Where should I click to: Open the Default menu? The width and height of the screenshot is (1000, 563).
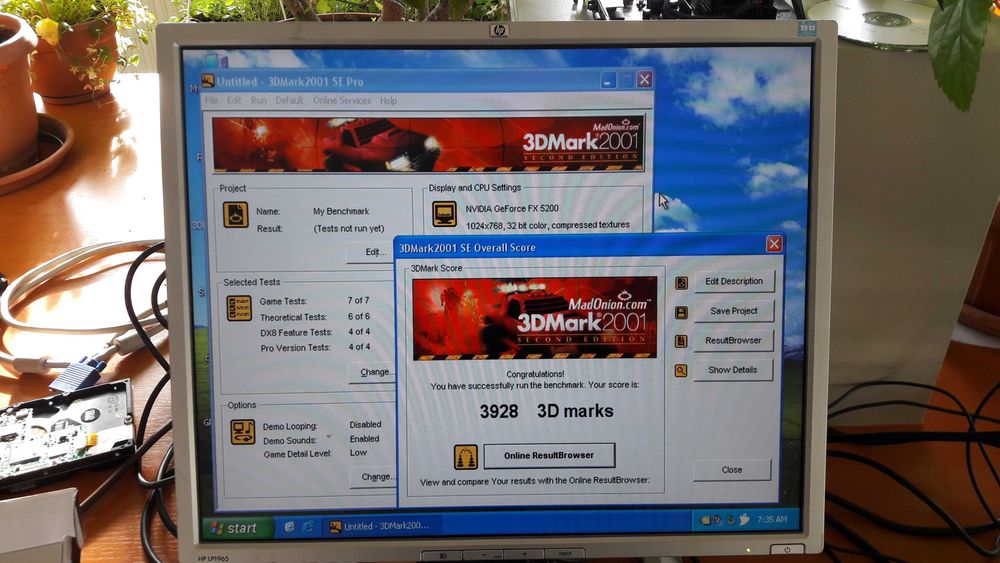click(x=289, y=100)
